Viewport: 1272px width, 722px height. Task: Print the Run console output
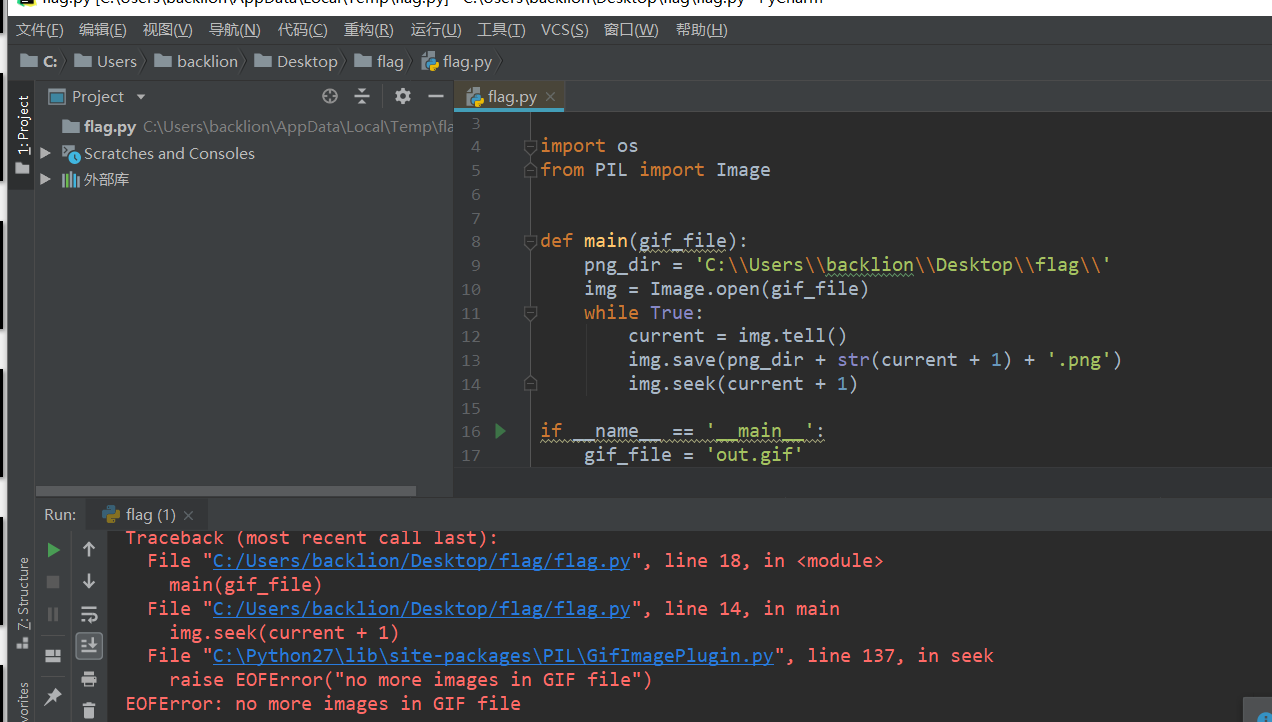pyautogui.click(x=89, y=679)
